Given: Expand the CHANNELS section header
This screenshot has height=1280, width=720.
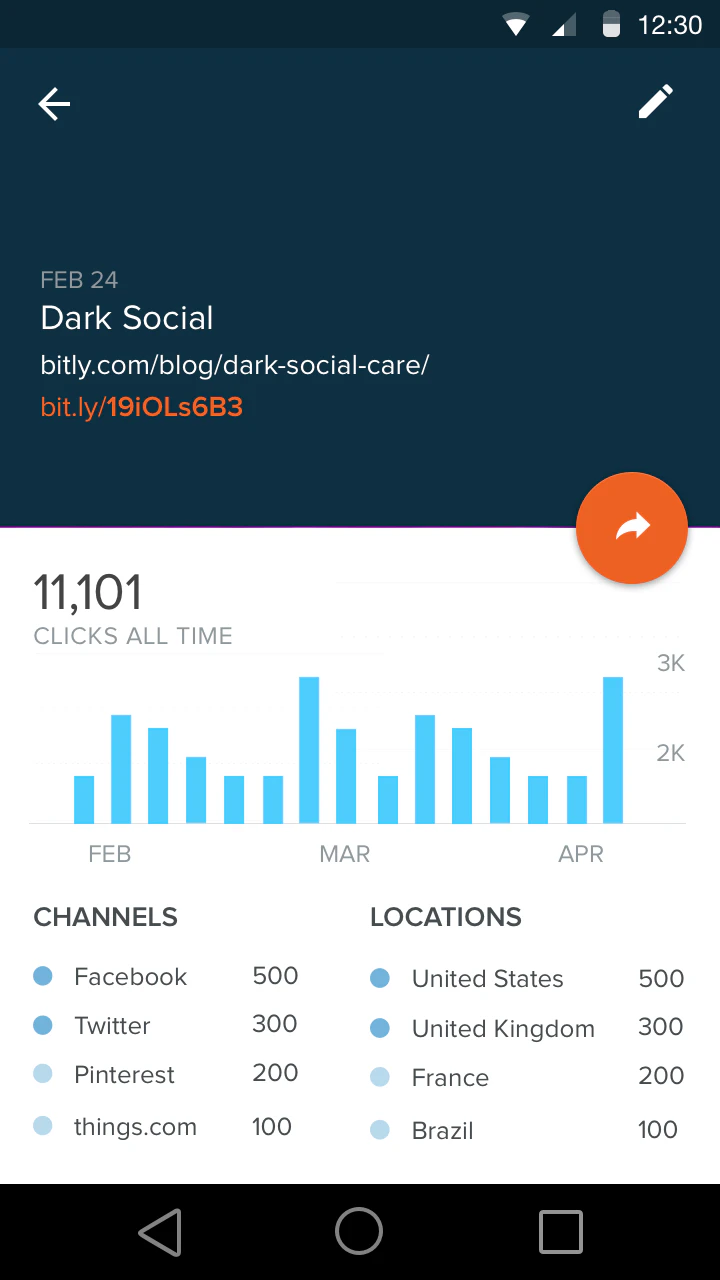Looking at the screenshot, I should pos(105,917).
